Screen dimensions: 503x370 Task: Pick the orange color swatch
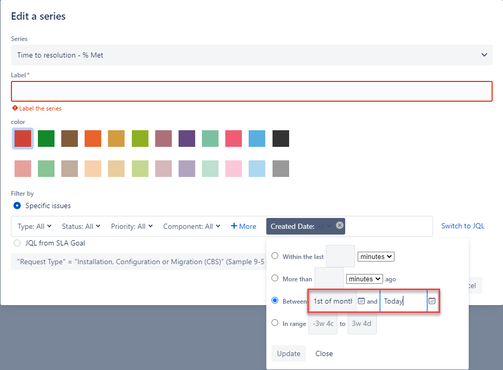93,138
